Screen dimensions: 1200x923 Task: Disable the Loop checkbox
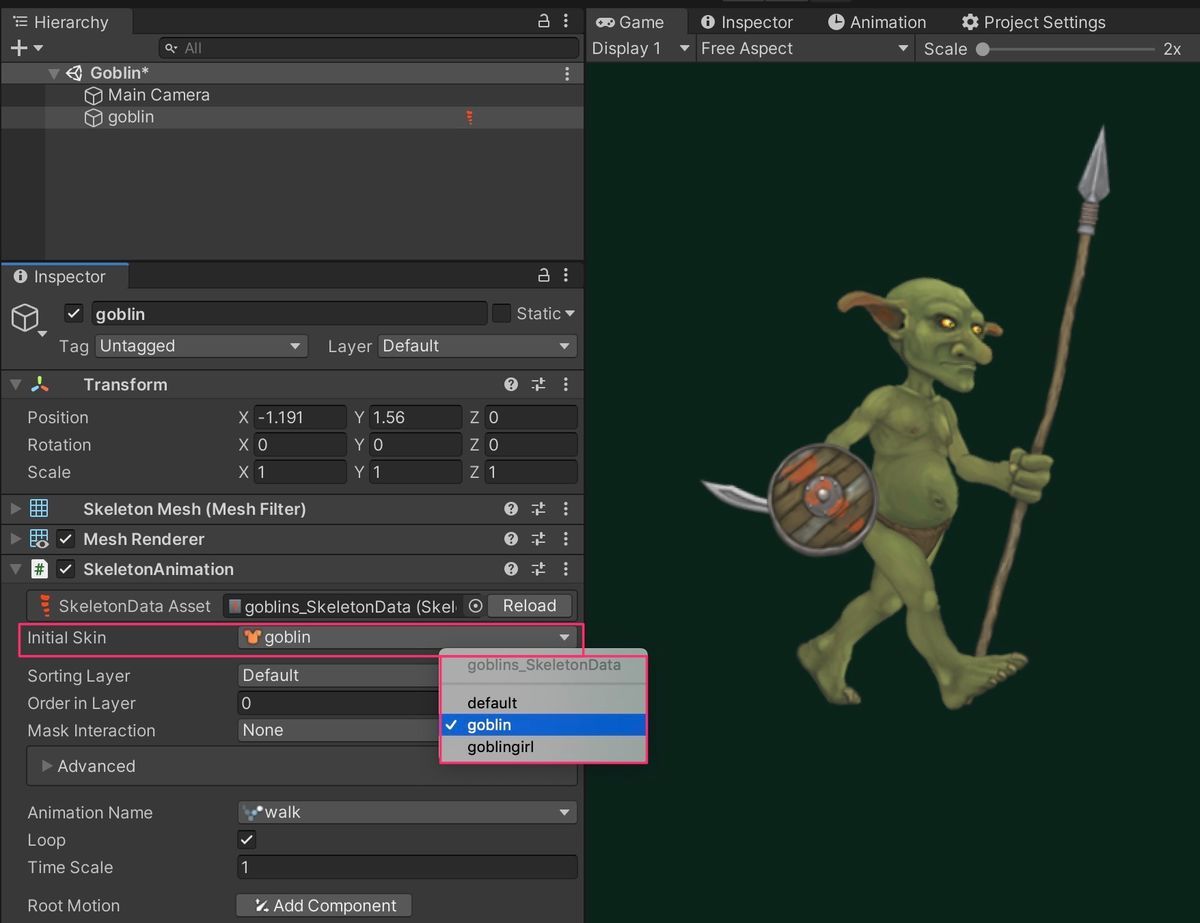point(246,840)
